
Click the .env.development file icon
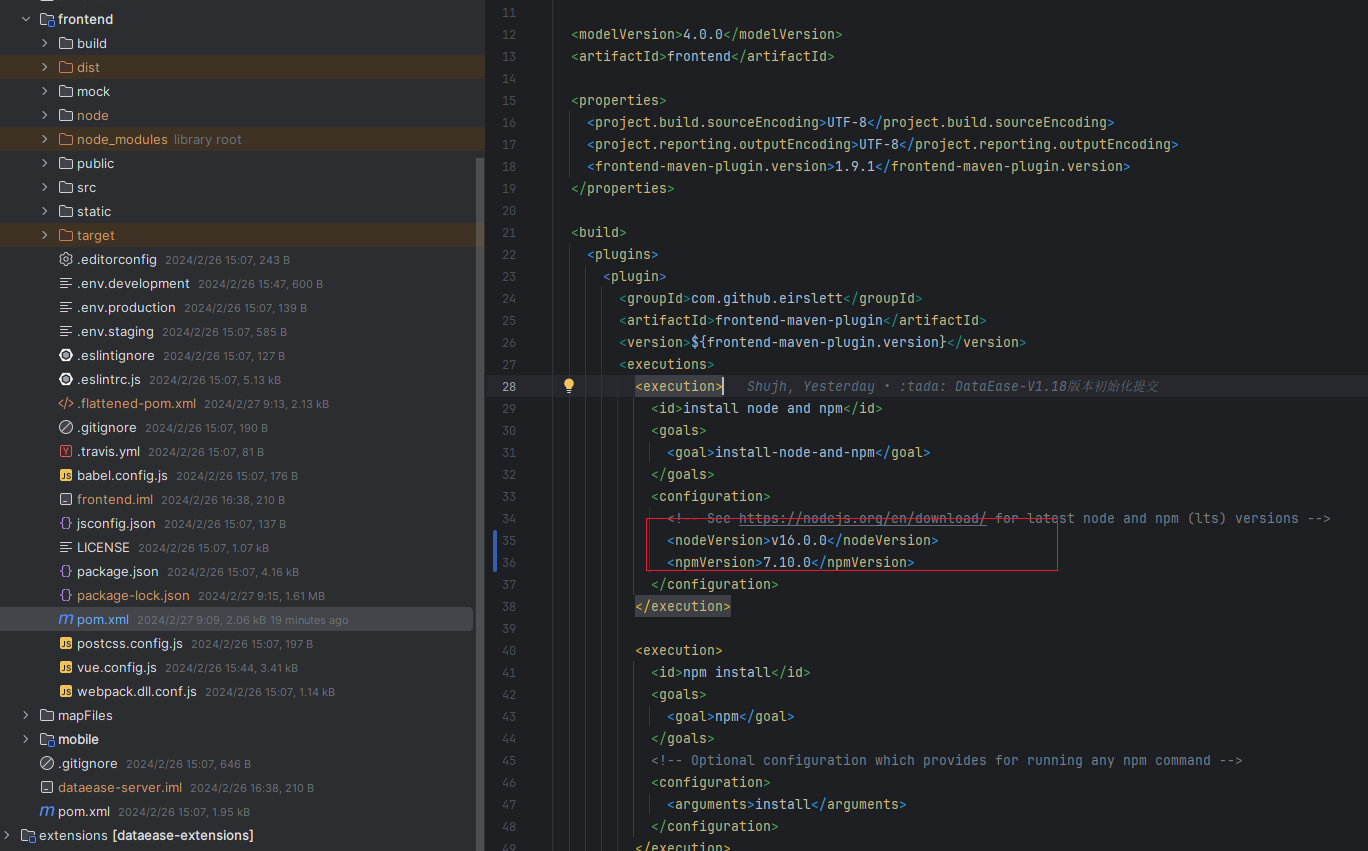(x=66, y=283)
